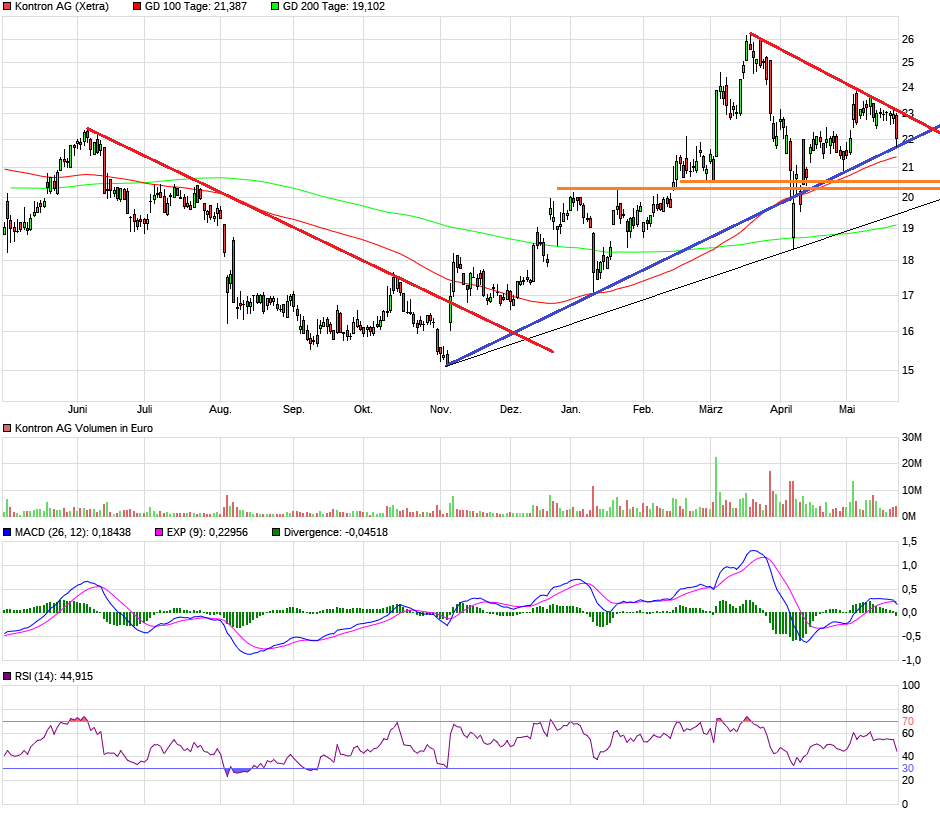940x814 pixels.
Task: Click the green GD 200 Tage legend swatch
Action: [275, 7]
